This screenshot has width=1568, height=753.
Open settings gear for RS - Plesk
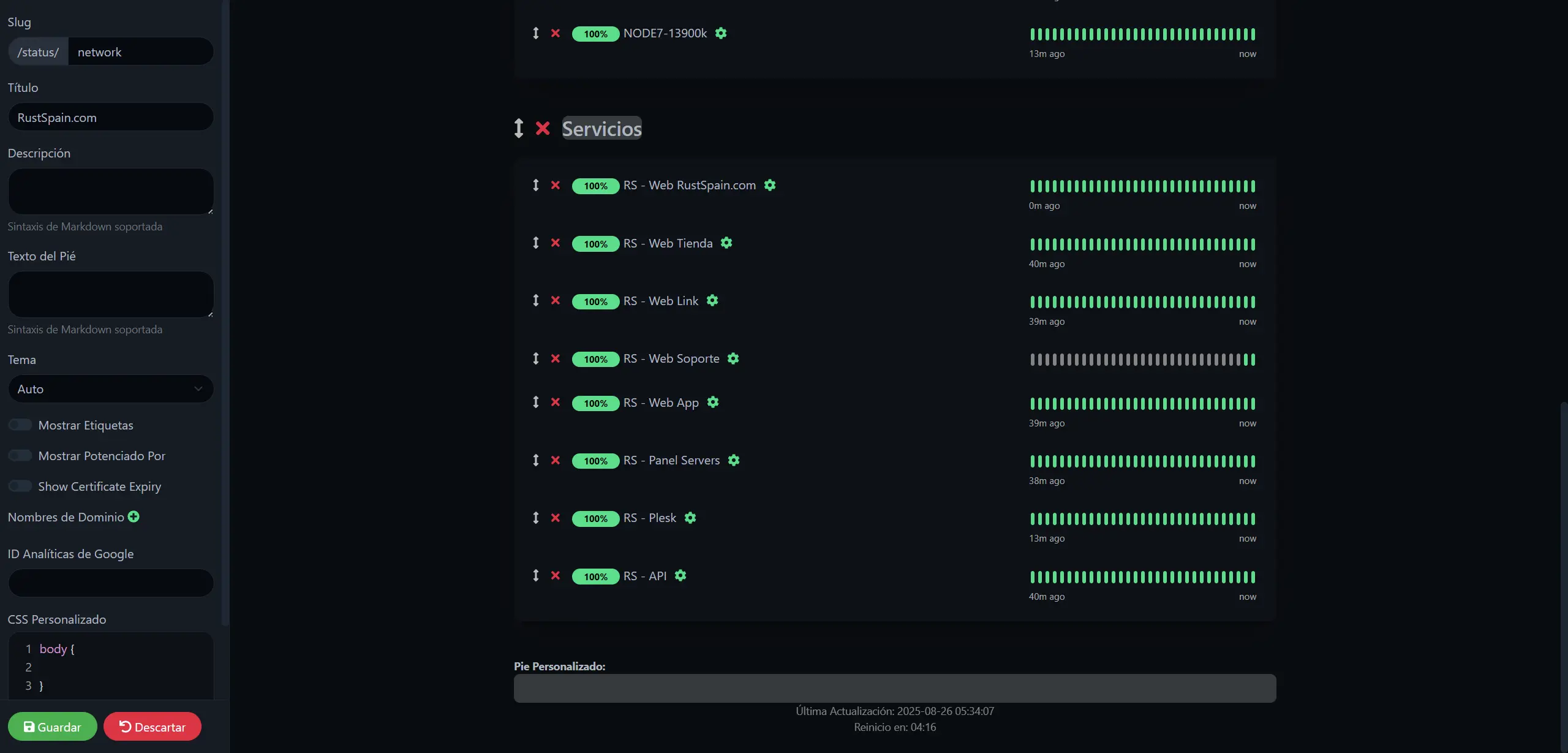690,518
